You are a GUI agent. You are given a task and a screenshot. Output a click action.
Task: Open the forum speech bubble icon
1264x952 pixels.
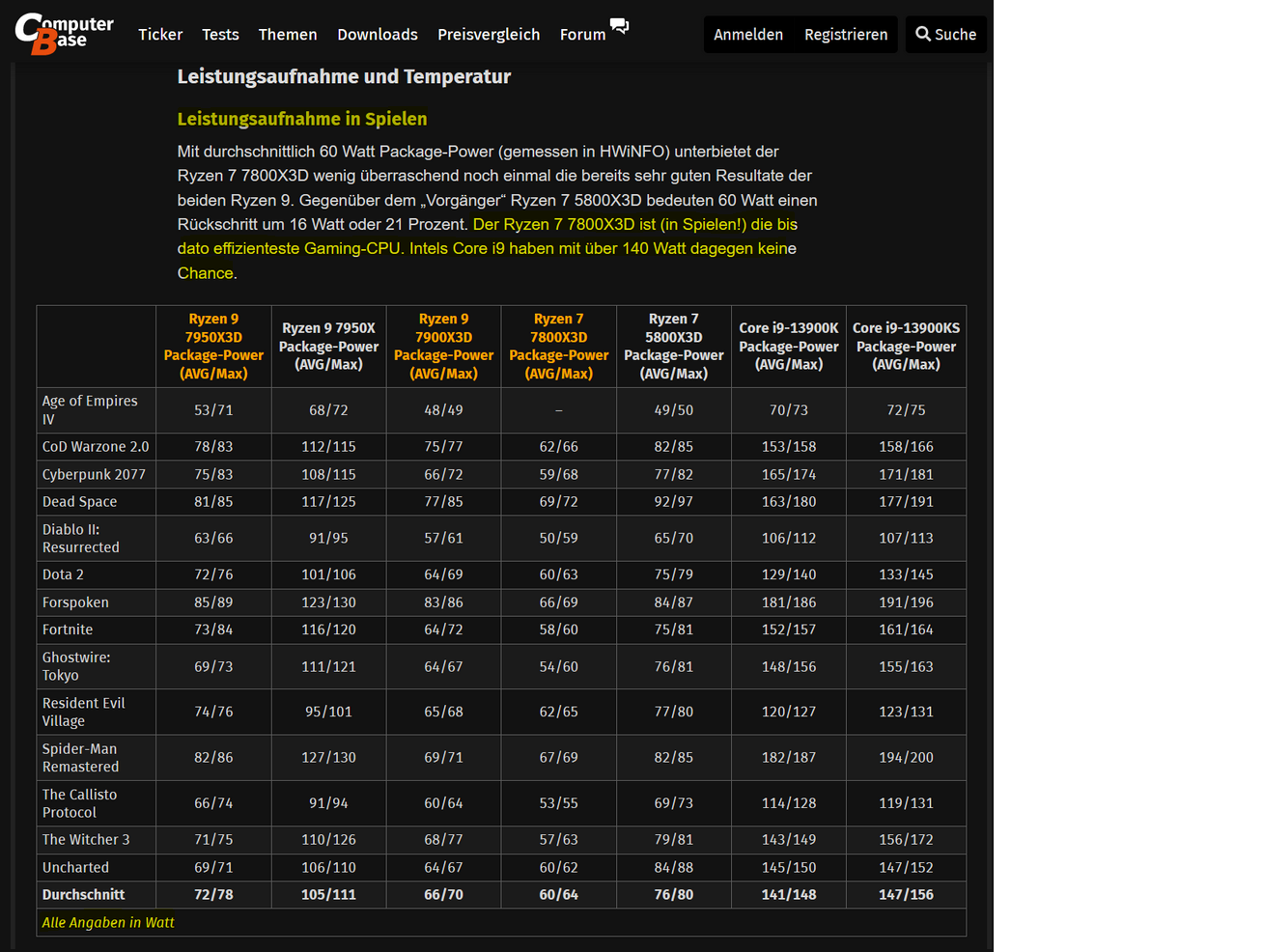(620, 26)
